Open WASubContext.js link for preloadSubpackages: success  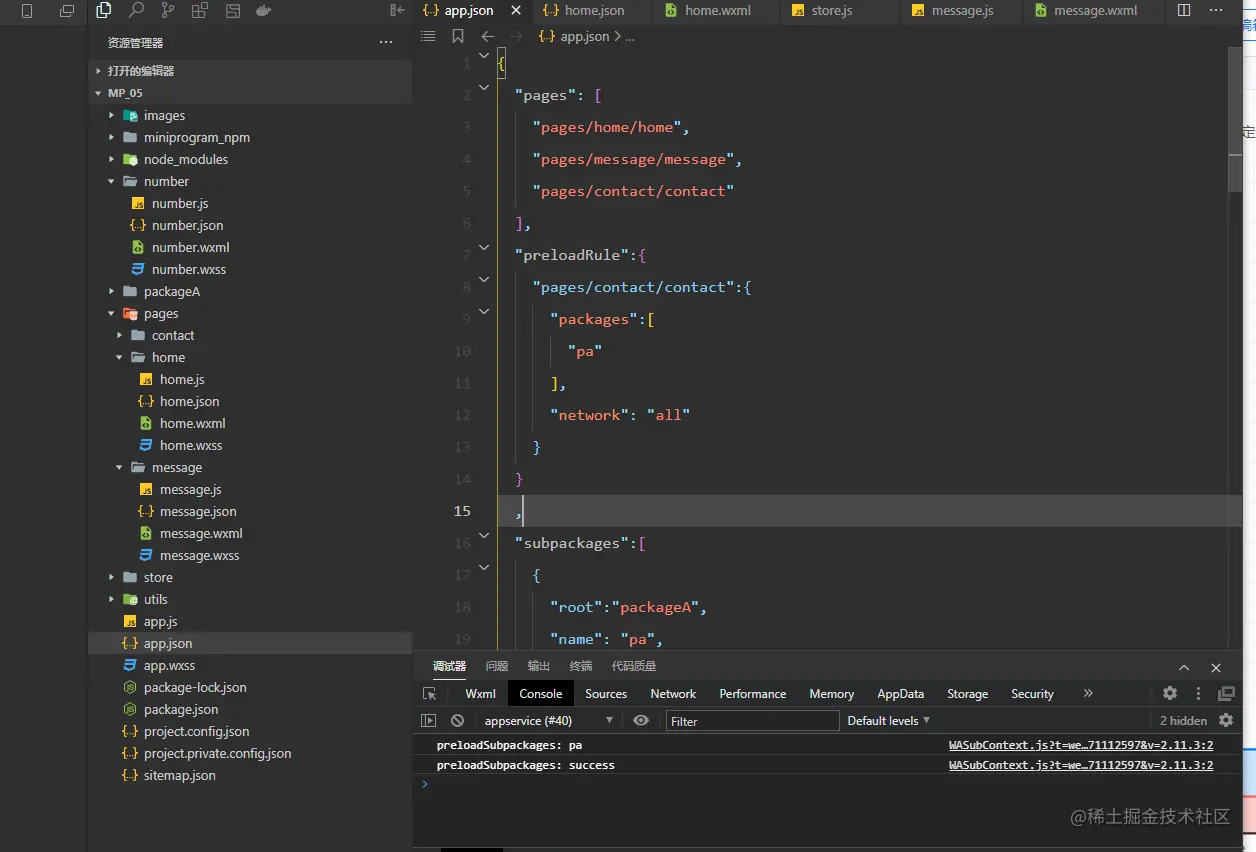click(x=1081, y=765)
